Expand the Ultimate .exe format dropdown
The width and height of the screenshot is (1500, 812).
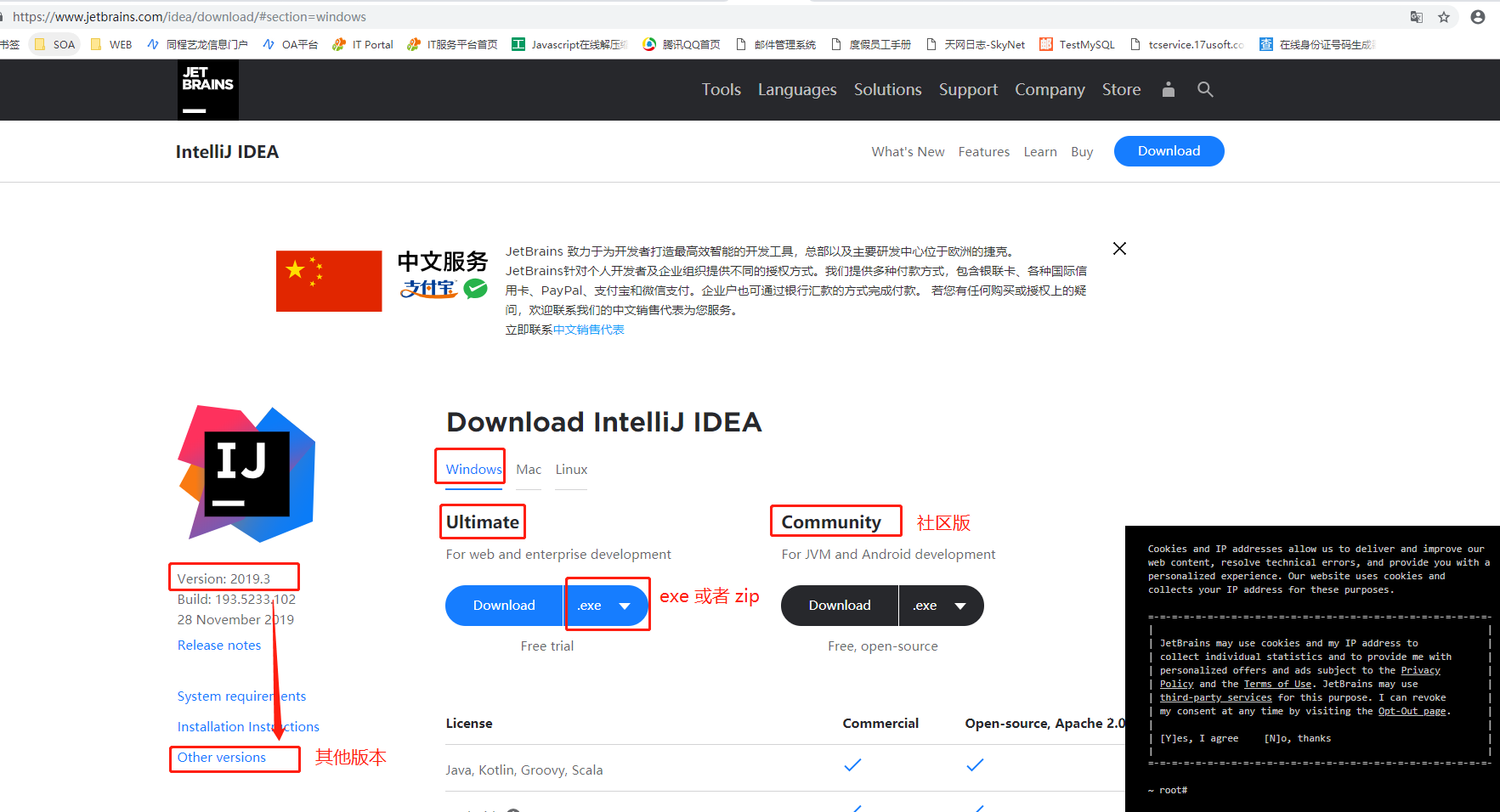coord(606,606)
